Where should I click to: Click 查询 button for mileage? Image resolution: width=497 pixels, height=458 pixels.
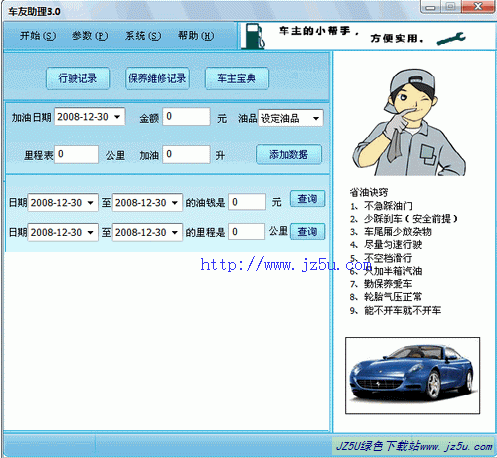tap(307, 232)
